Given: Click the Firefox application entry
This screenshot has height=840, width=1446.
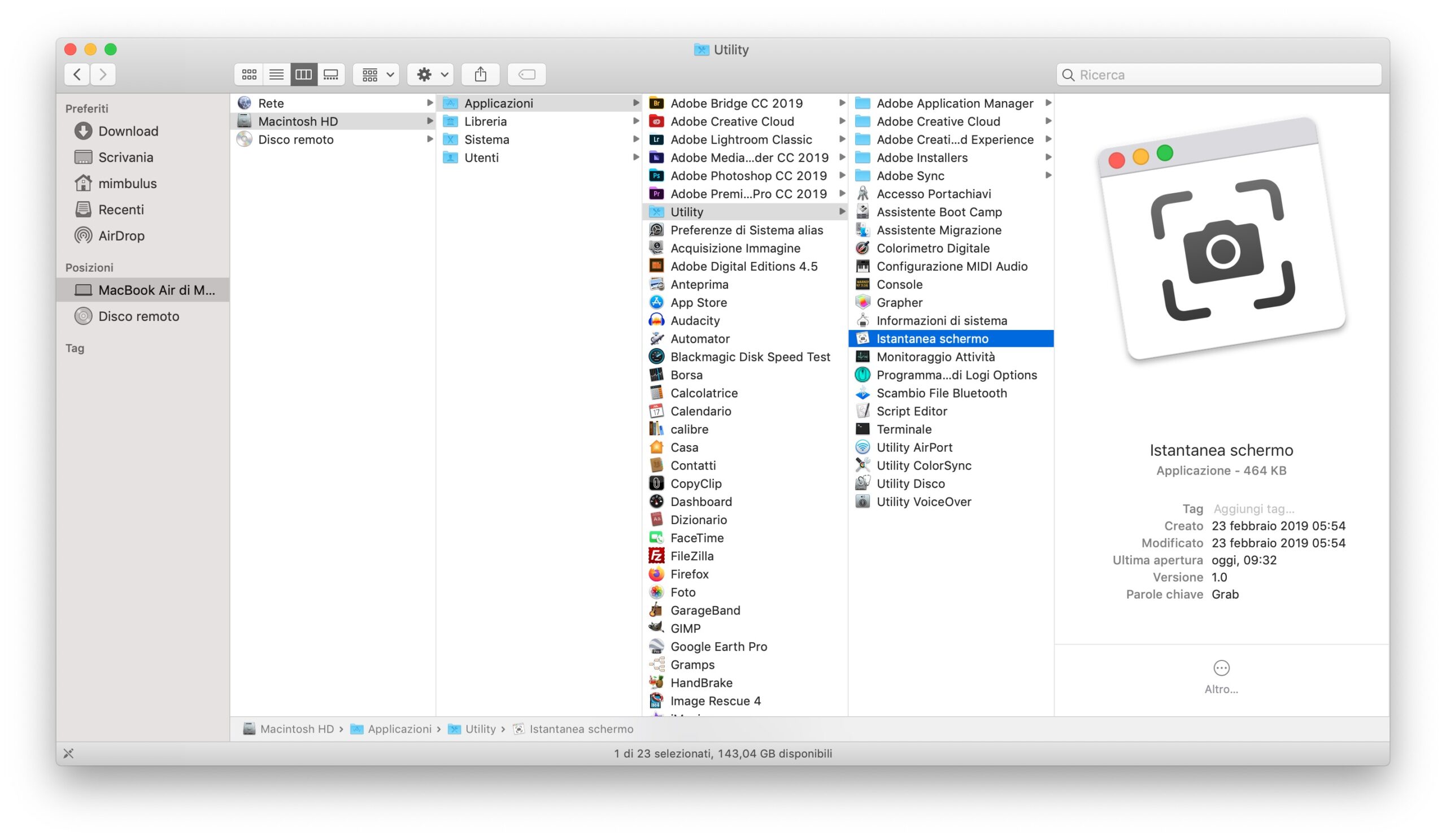Looking at the screenshot, I should coord(689,574).
